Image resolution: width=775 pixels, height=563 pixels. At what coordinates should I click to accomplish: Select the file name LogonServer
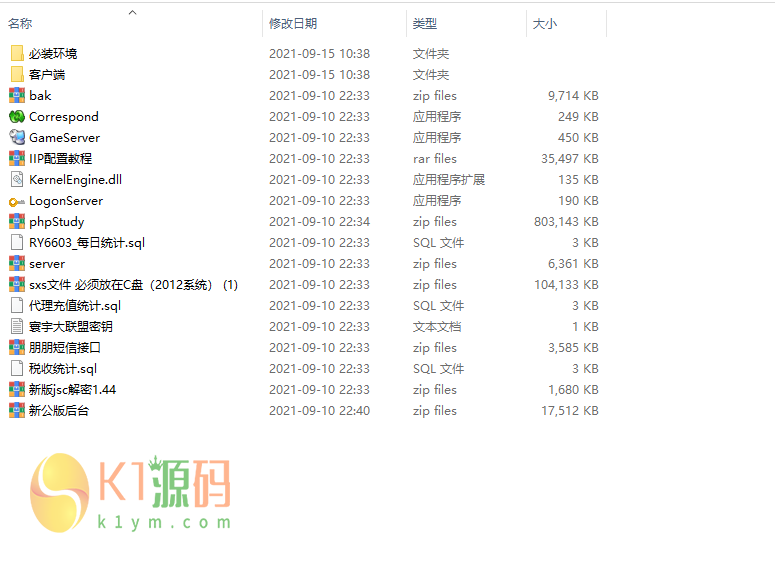[x=66, y=201]
